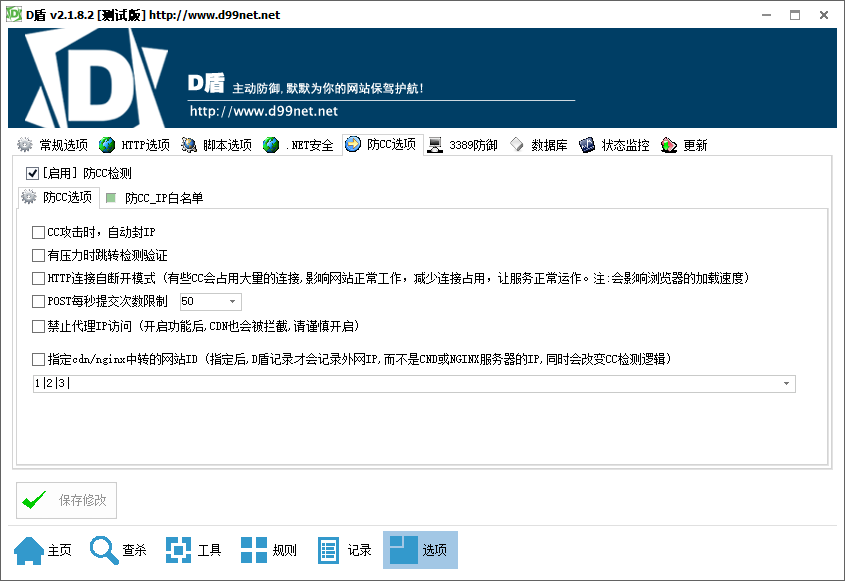Viewport: 845px width, 581px height.
Task: Expand the website ID list dropdown arrow
Action: point(786,383)
